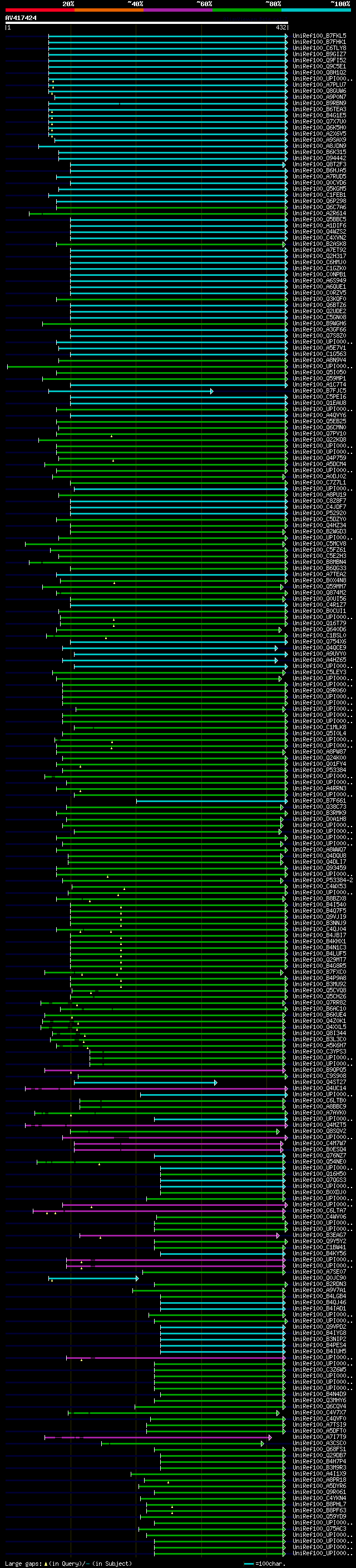Select the UniRef100_A7PLU7 label
The image size is (356, 1568).
[319, 85]
